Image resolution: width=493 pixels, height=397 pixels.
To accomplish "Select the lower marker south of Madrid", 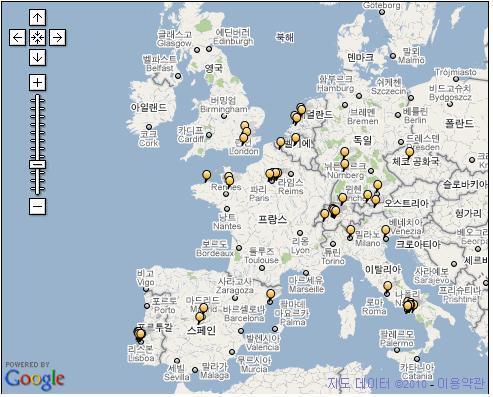I will click(200, 318).
